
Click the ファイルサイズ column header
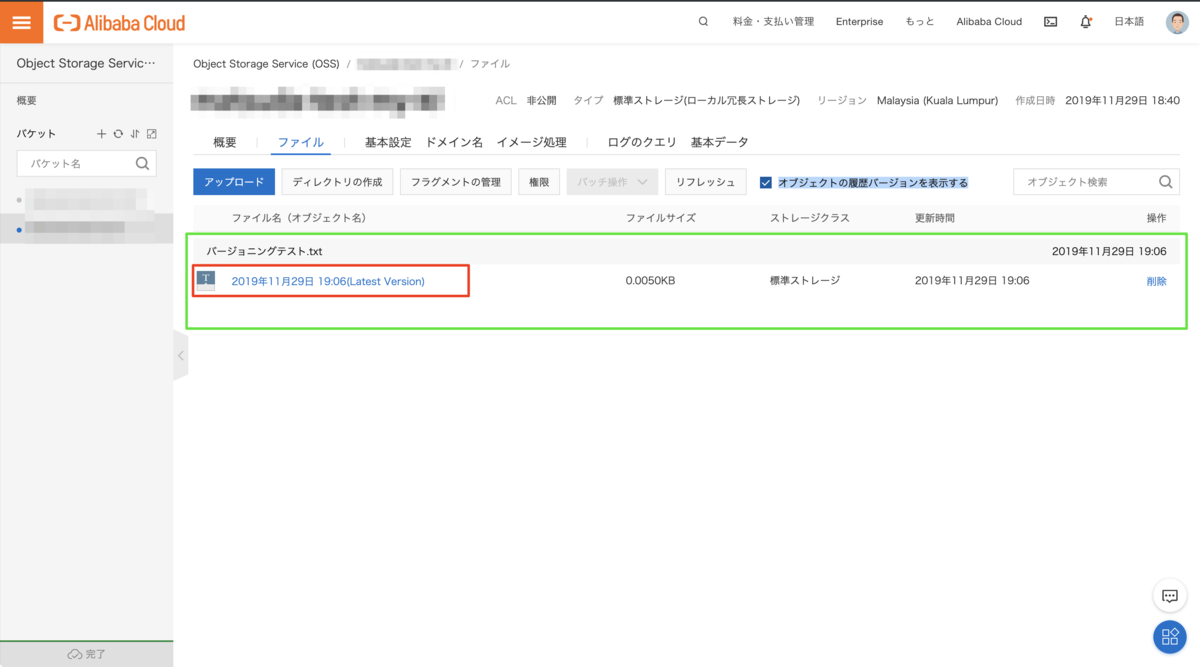pos(661,218)
